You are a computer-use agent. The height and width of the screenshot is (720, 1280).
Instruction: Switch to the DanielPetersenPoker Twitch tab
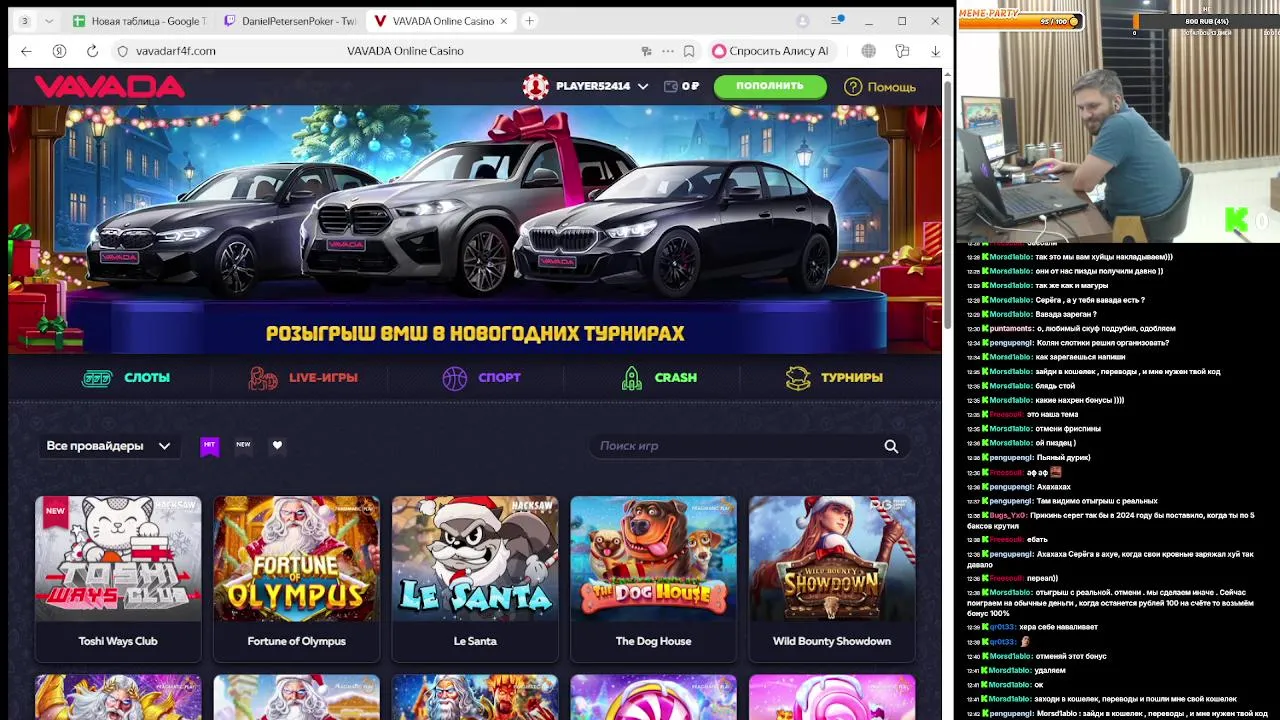click(289, 21)
